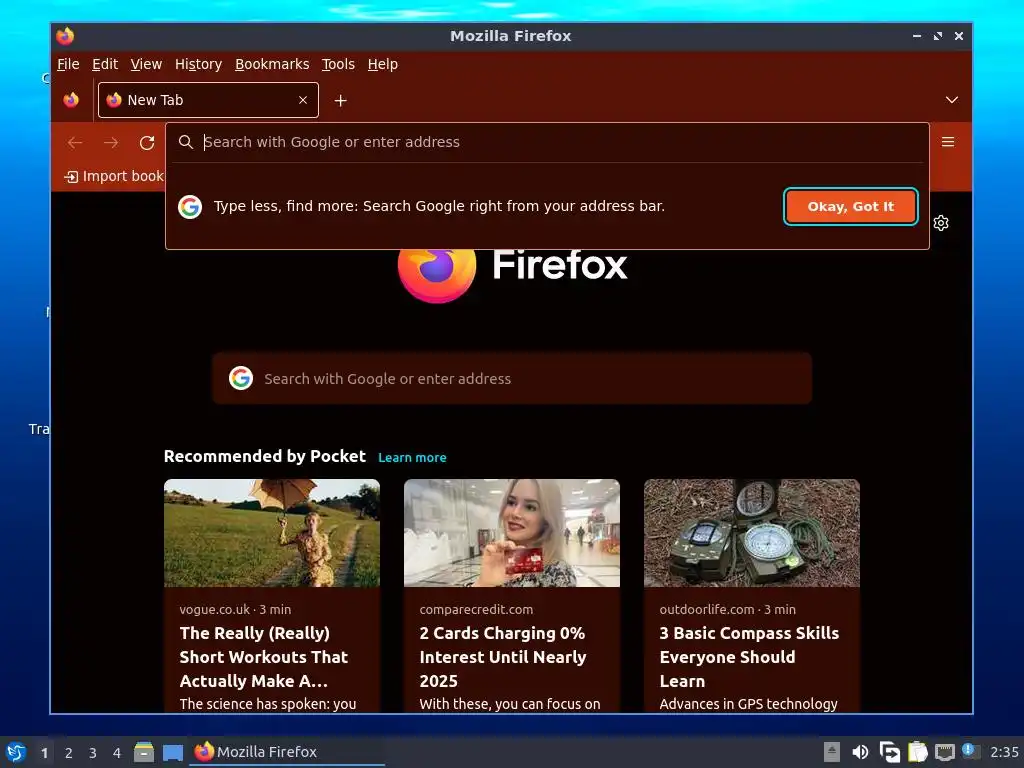This screenshot has width=1024, height=768.
Task: Open the View menu
Action: point(146,64)
